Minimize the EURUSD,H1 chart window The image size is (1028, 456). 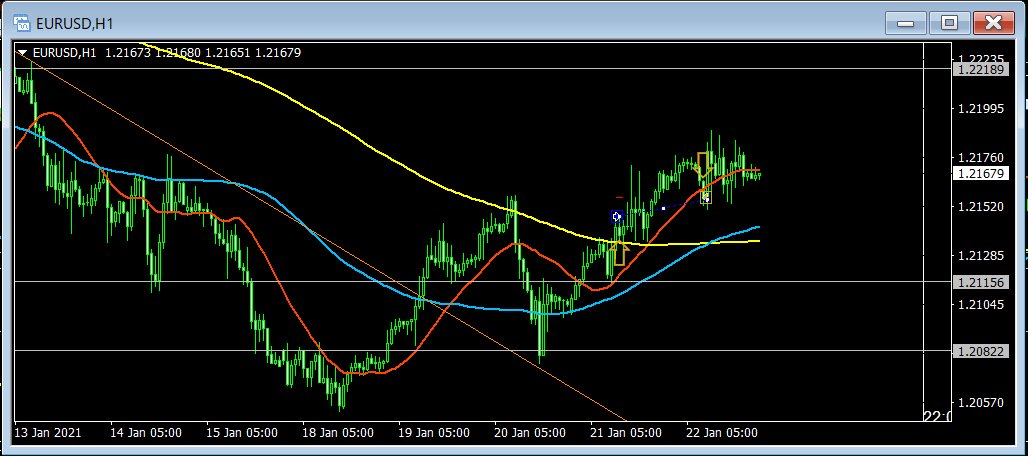[x=906, y=24]
